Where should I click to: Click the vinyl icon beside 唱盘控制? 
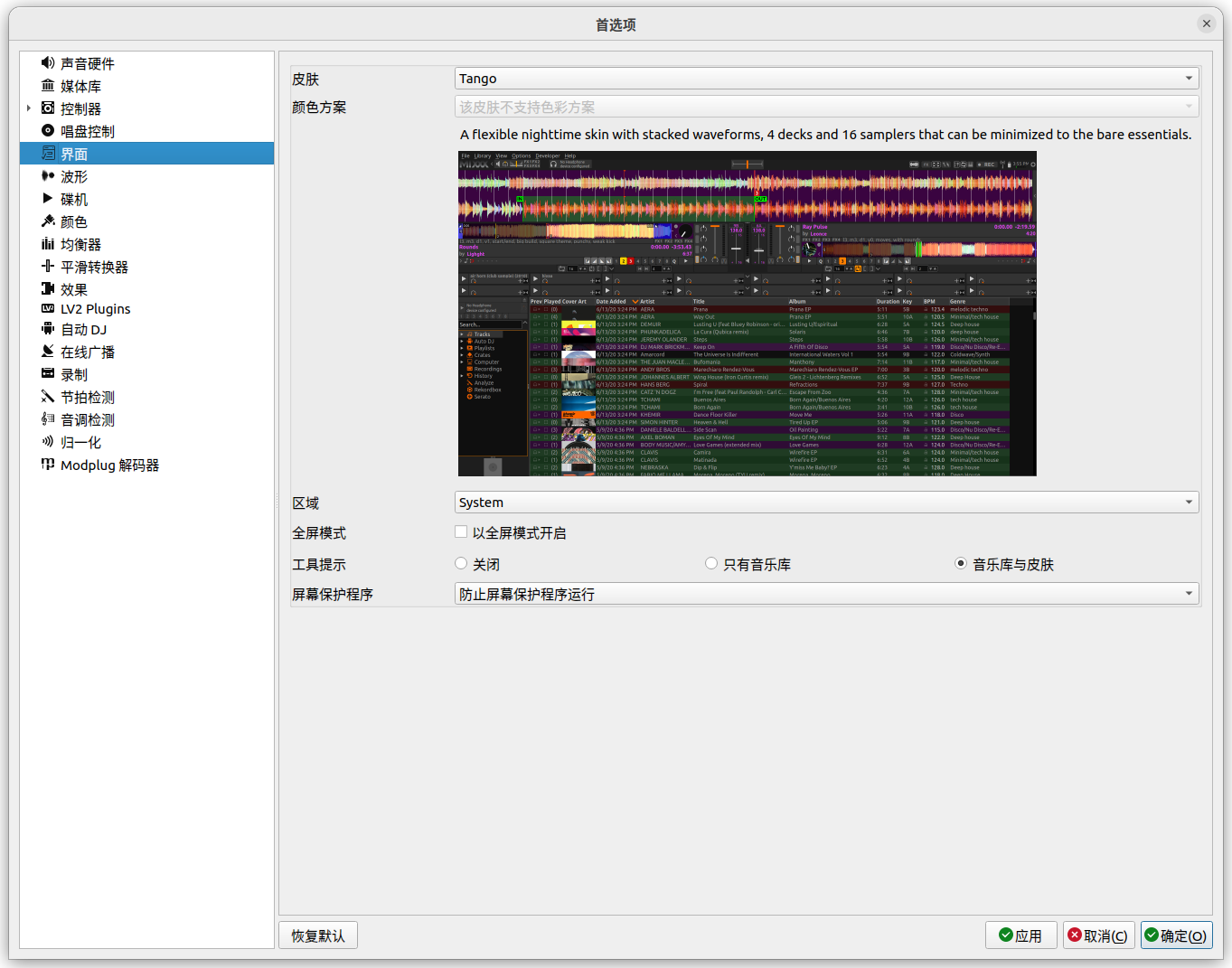click(48, 130)
